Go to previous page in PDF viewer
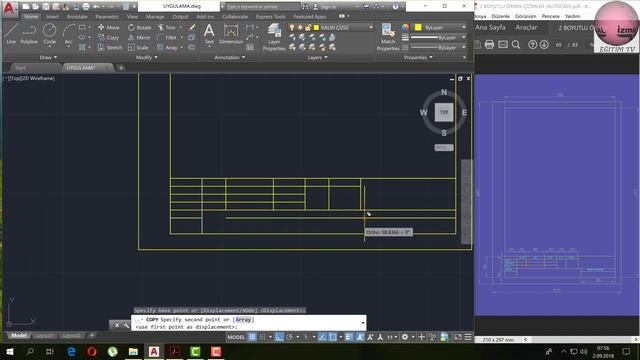The image size is (640, 360). pos(532,44)
